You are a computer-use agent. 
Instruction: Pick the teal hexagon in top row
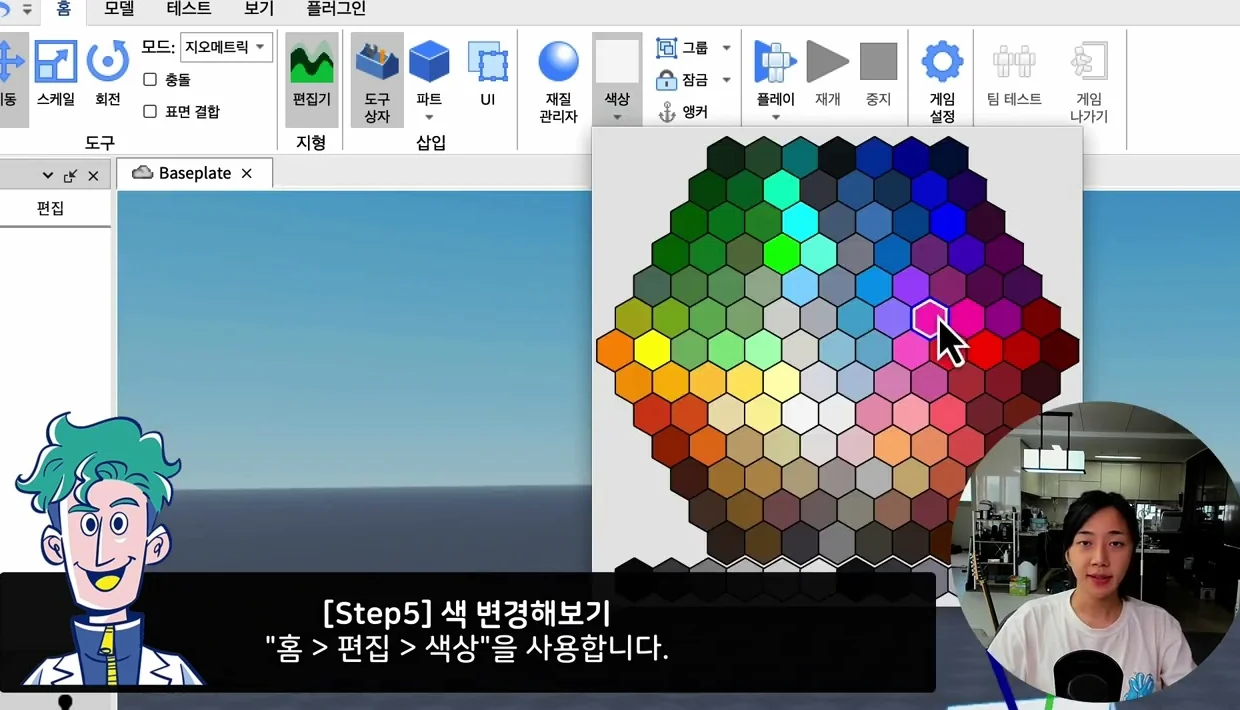coord(800,157)
